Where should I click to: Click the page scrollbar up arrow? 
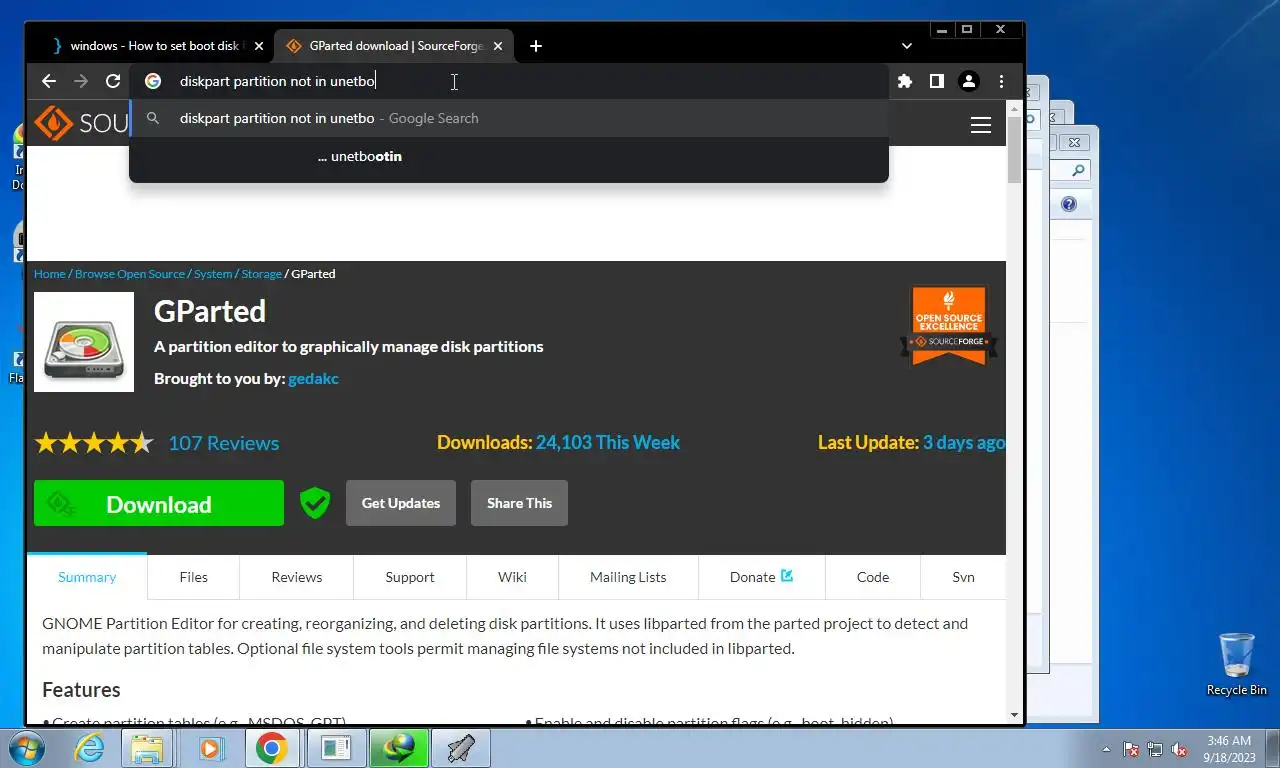click(x=1015, y=107)
